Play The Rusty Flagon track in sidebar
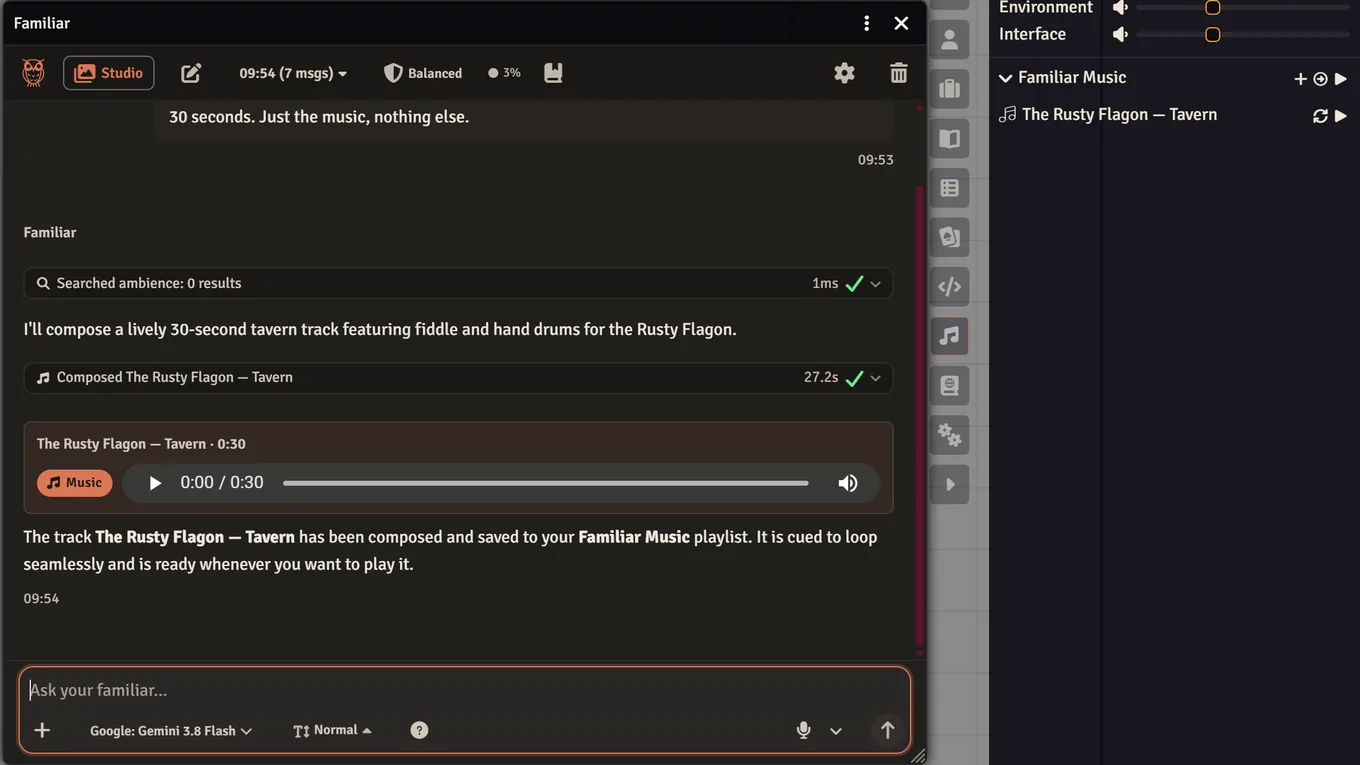This screenshot has height=765, width=1360. [x=1341, y=115]
